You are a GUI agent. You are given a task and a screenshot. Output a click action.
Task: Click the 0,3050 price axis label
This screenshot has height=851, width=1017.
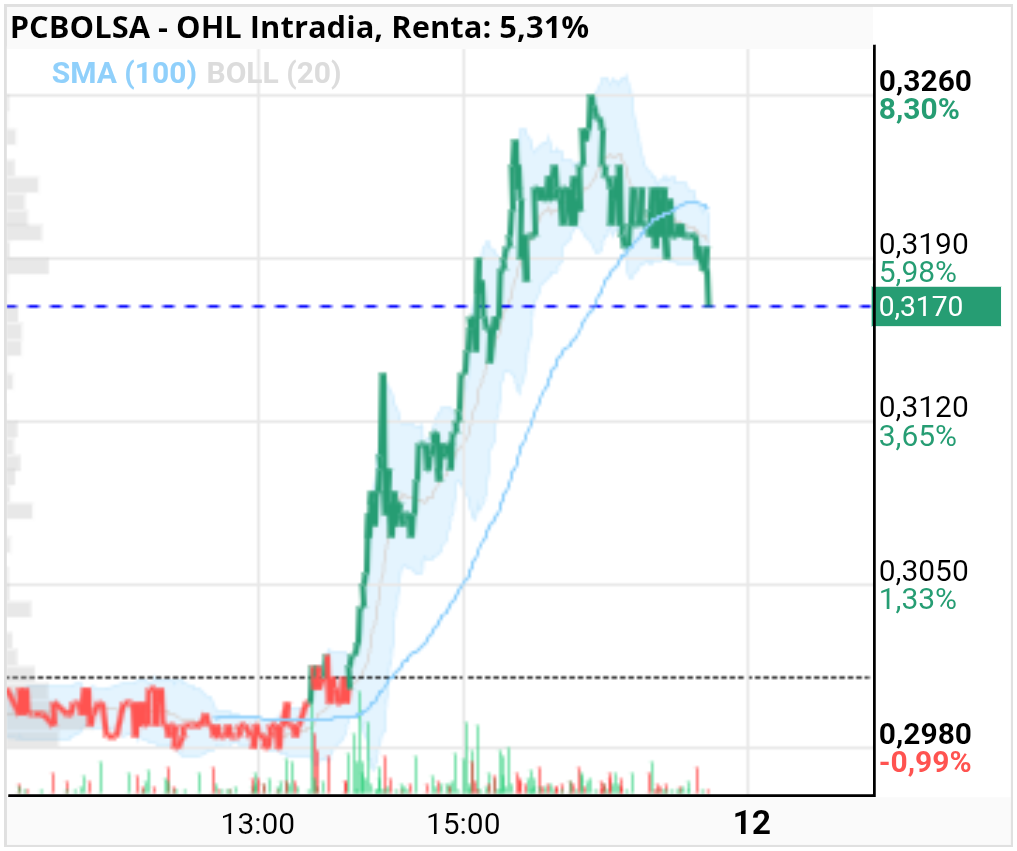[924, 571]
